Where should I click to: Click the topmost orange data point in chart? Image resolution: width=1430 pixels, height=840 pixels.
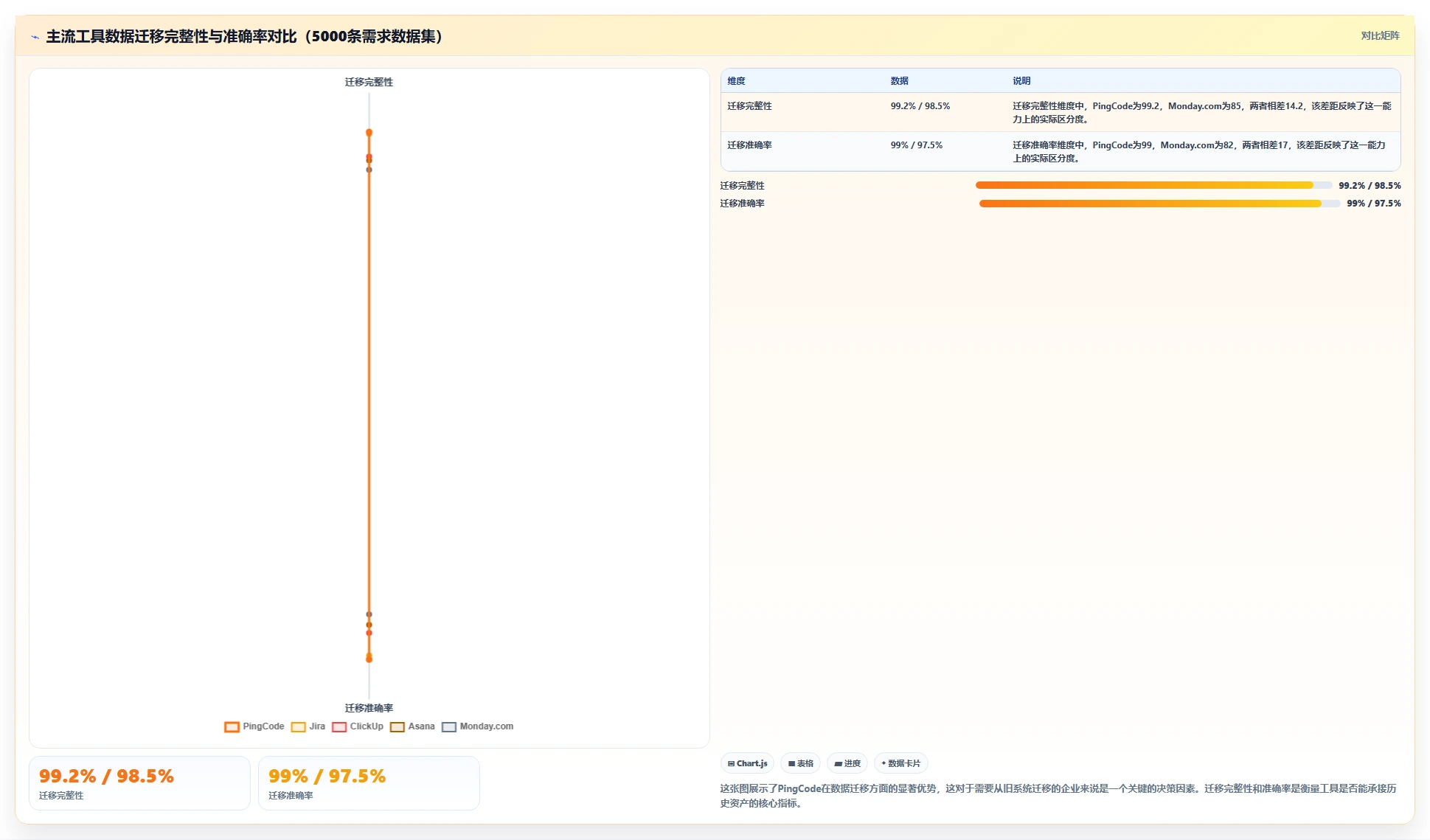pos(369,133)
